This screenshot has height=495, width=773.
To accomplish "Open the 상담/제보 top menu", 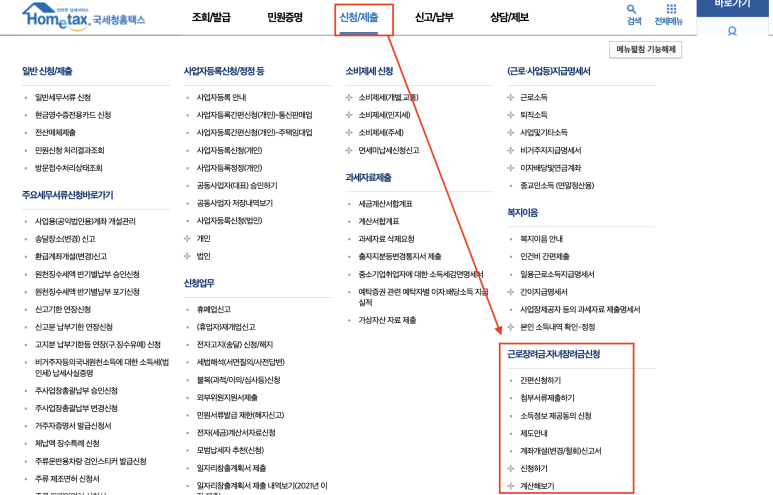I will click(509, 17).
